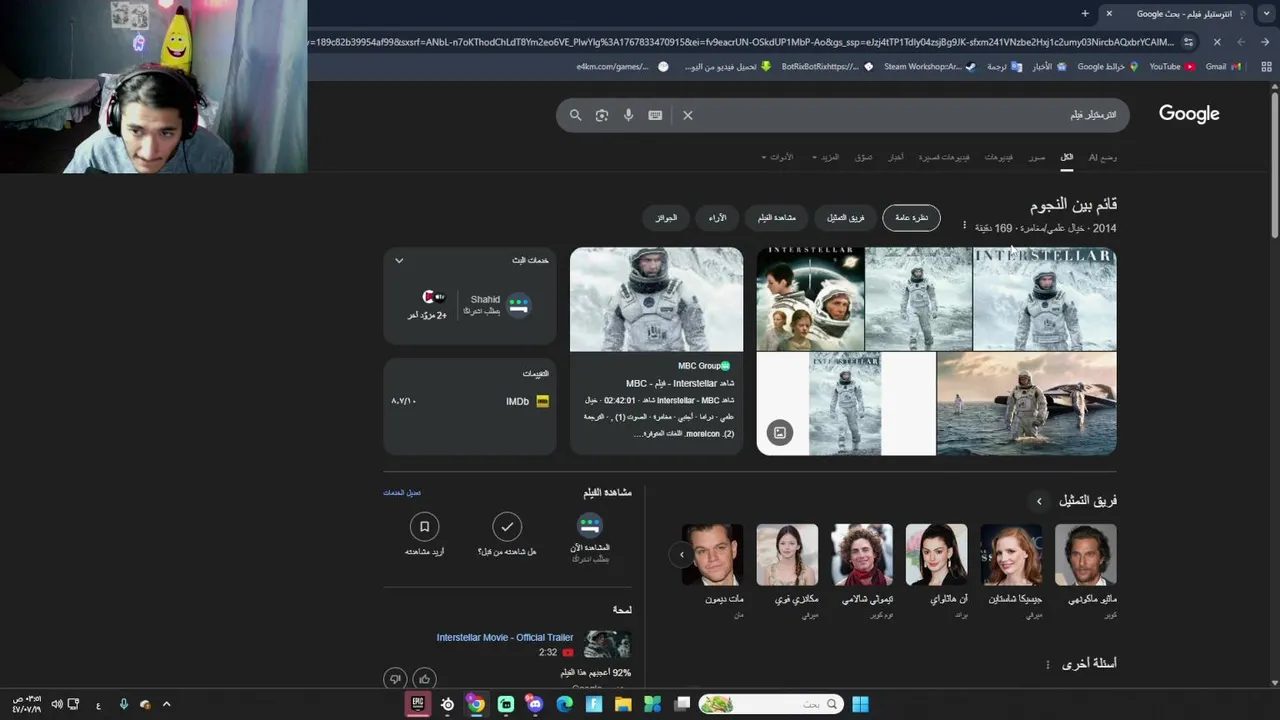Open the Windows Start button
The image size is (1280, 720).
coord(860,704)
